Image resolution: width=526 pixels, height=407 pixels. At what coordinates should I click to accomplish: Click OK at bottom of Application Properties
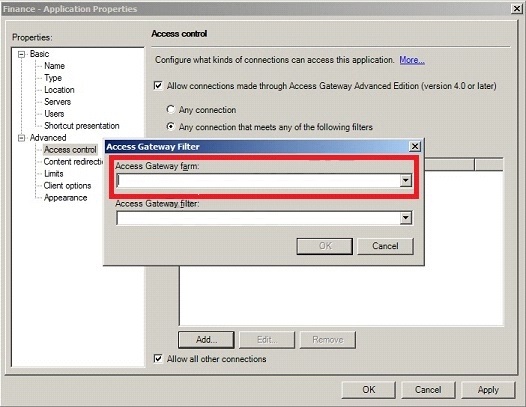click(x=368, y=390)
